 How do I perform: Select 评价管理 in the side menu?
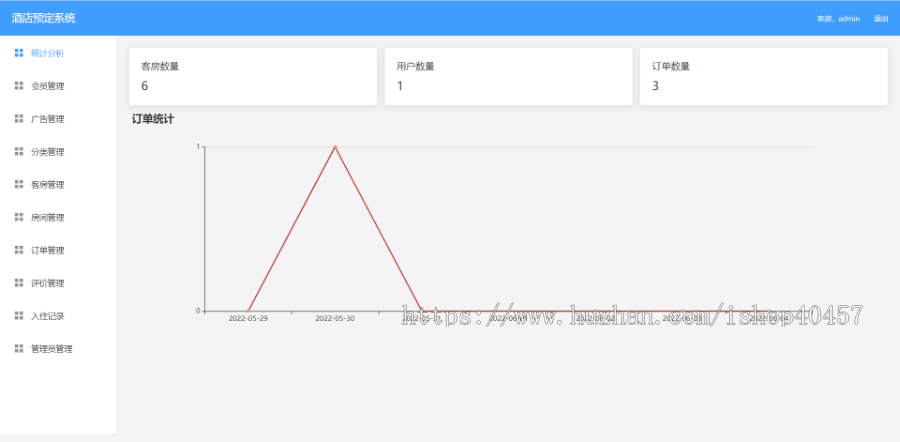pos(58,282)
